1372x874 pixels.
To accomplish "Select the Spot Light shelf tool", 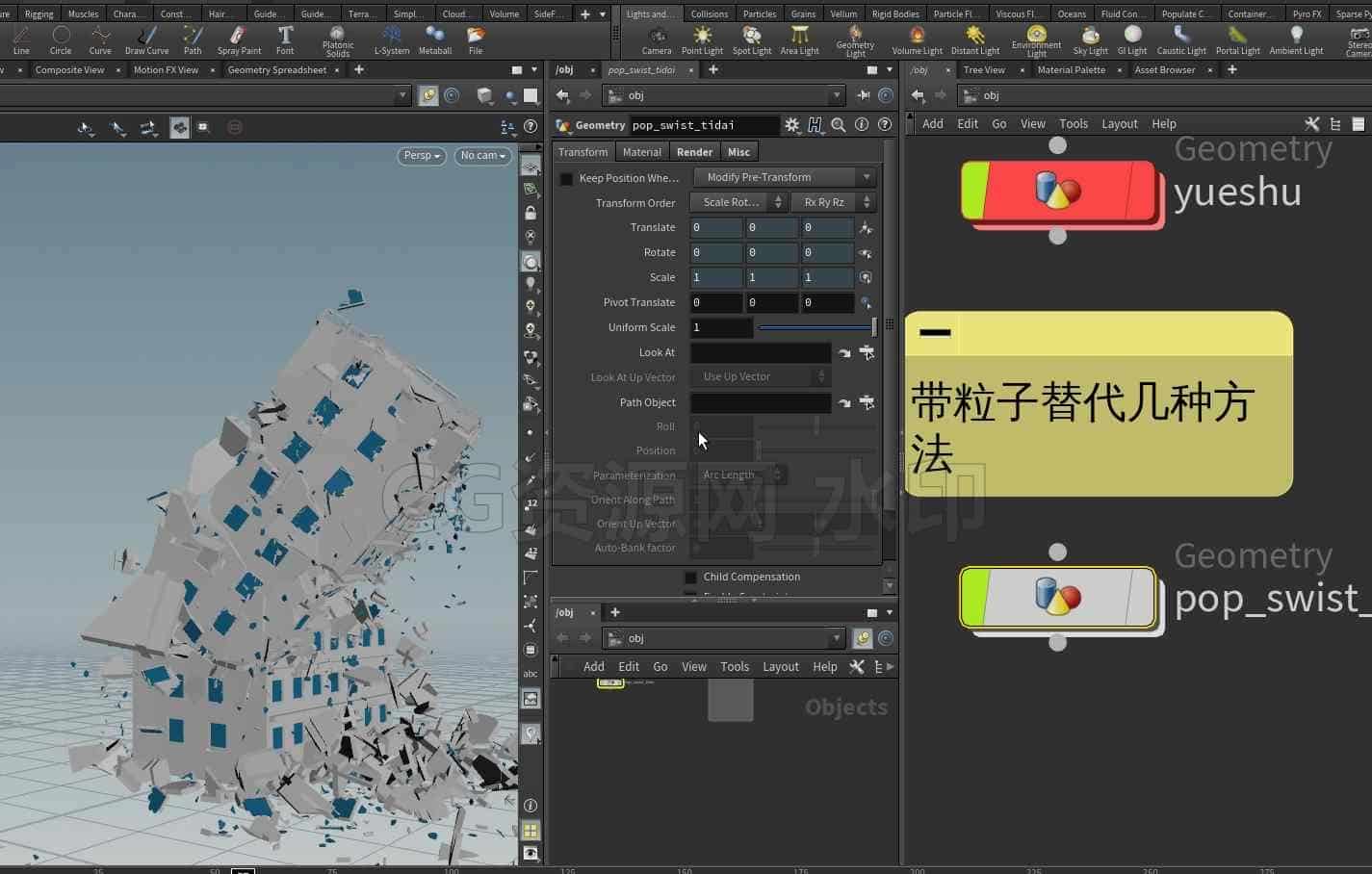I will (751, 40).
